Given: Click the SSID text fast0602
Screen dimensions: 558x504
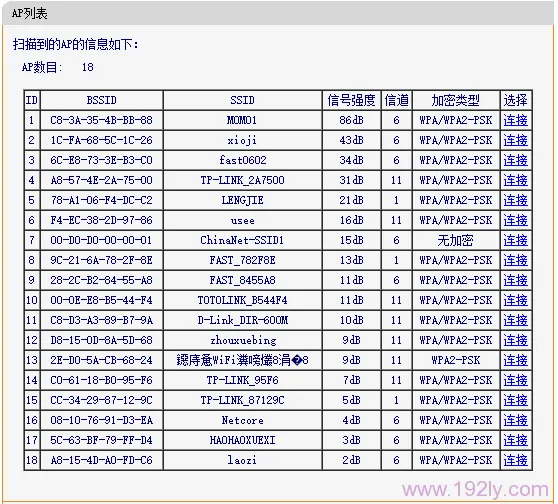Looking at the screenshot, I should point(243,160).
